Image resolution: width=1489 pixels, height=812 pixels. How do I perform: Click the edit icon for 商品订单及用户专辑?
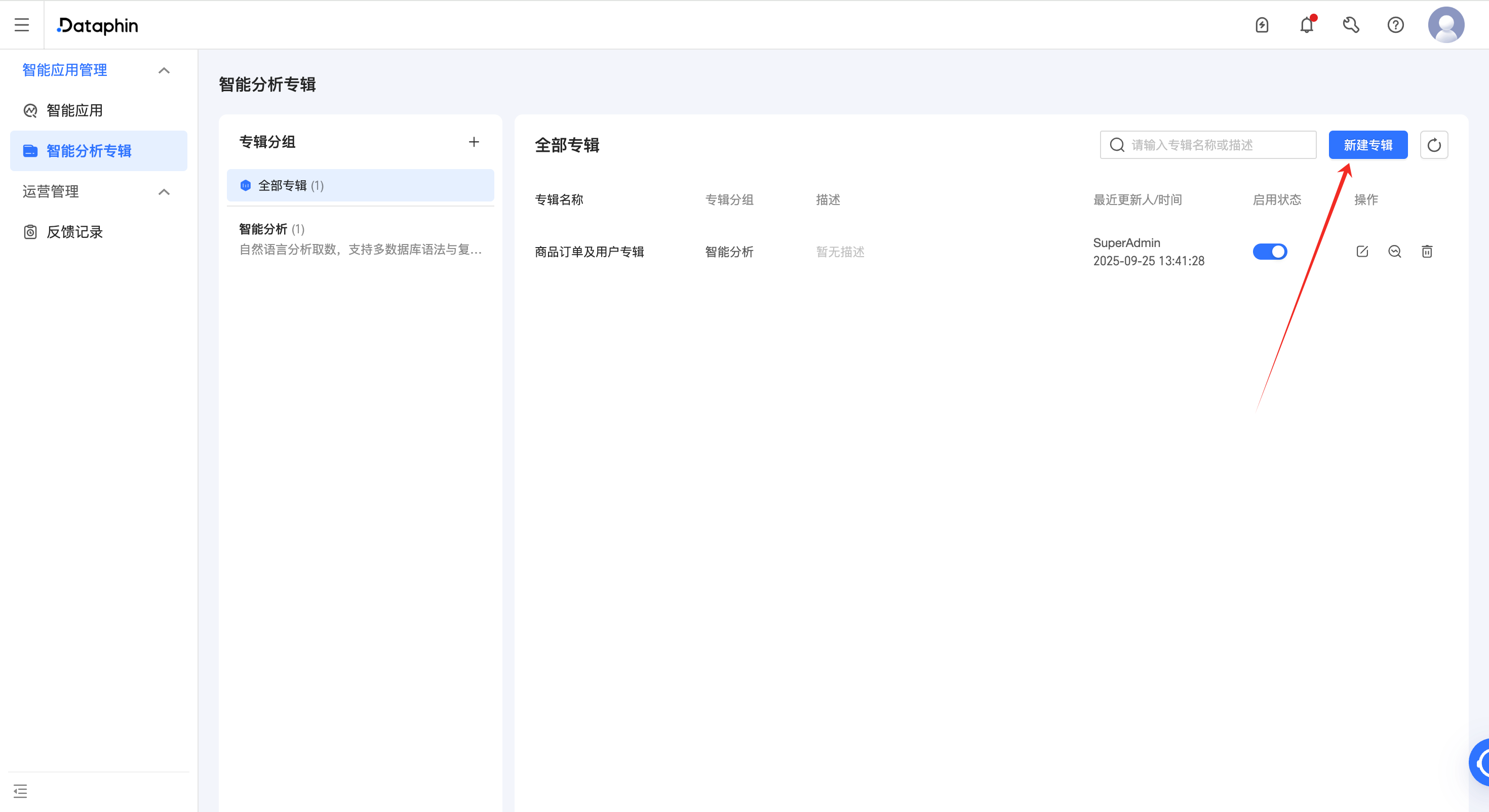click(1362, 252)
